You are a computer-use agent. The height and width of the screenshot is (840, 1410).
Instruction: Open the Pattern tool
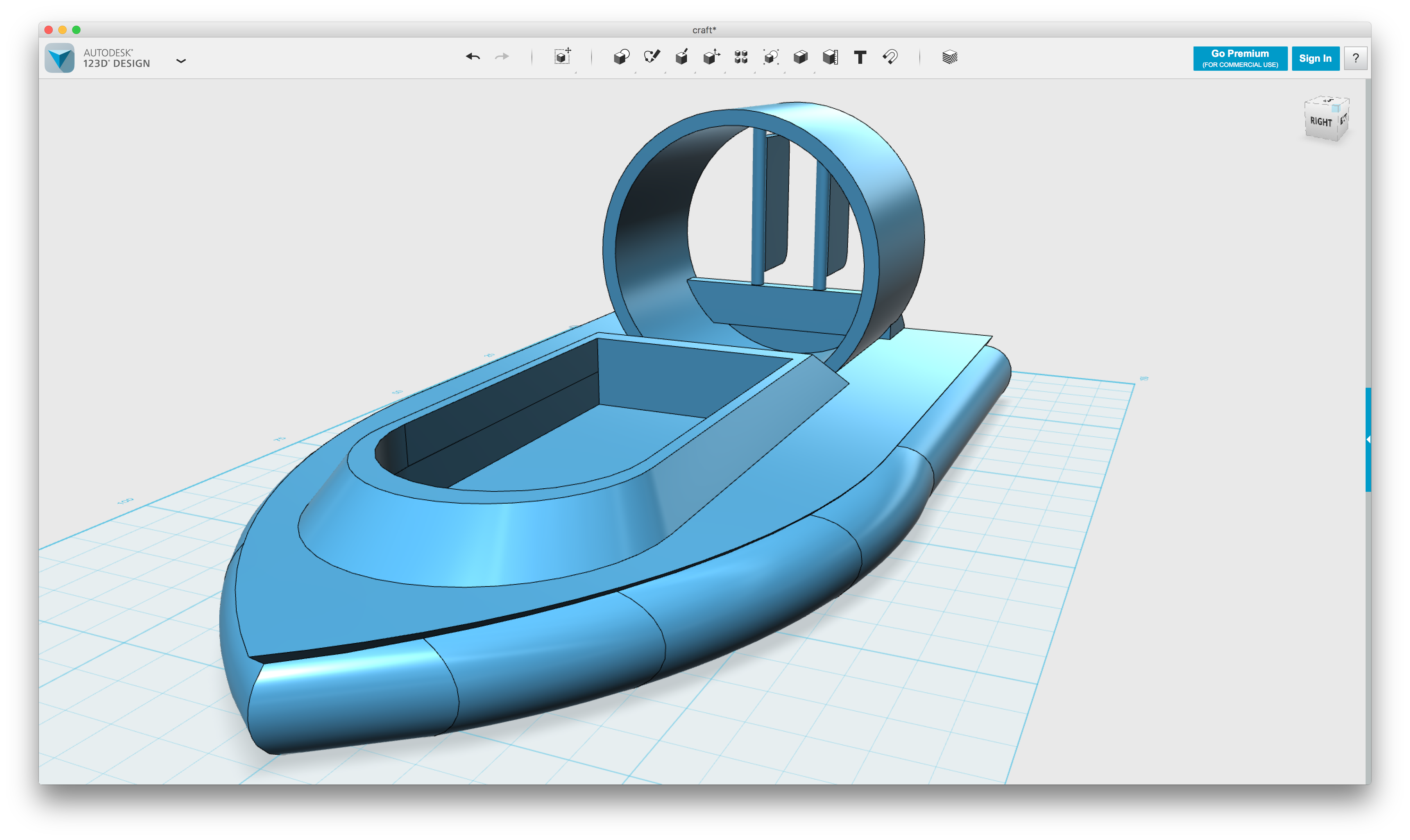pyautogui.click(x=741, y=57)
